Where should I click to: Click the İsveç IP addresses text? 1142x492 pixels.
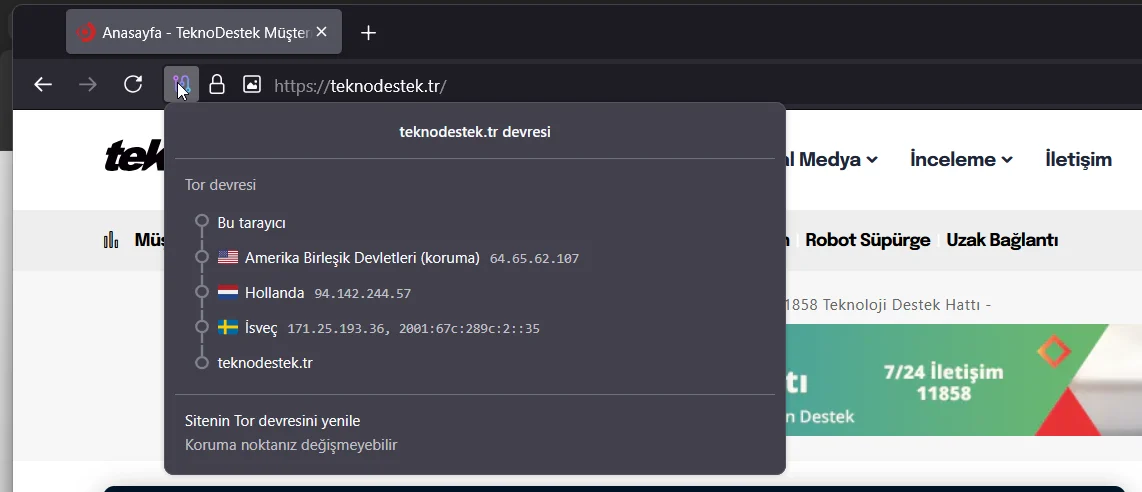[414, 329]
